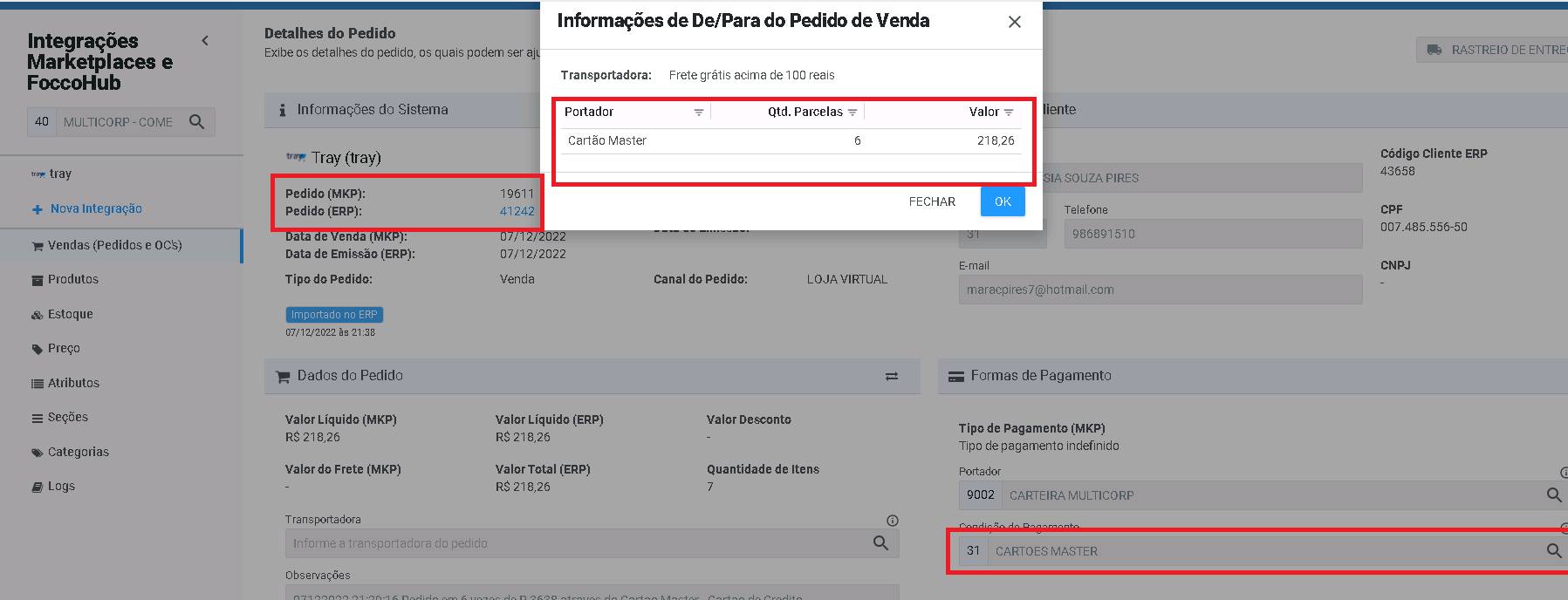The width and height of the screenshot is (1568, 600).
Task: Open the Logs sidebar item
Action: click(53, 486)
